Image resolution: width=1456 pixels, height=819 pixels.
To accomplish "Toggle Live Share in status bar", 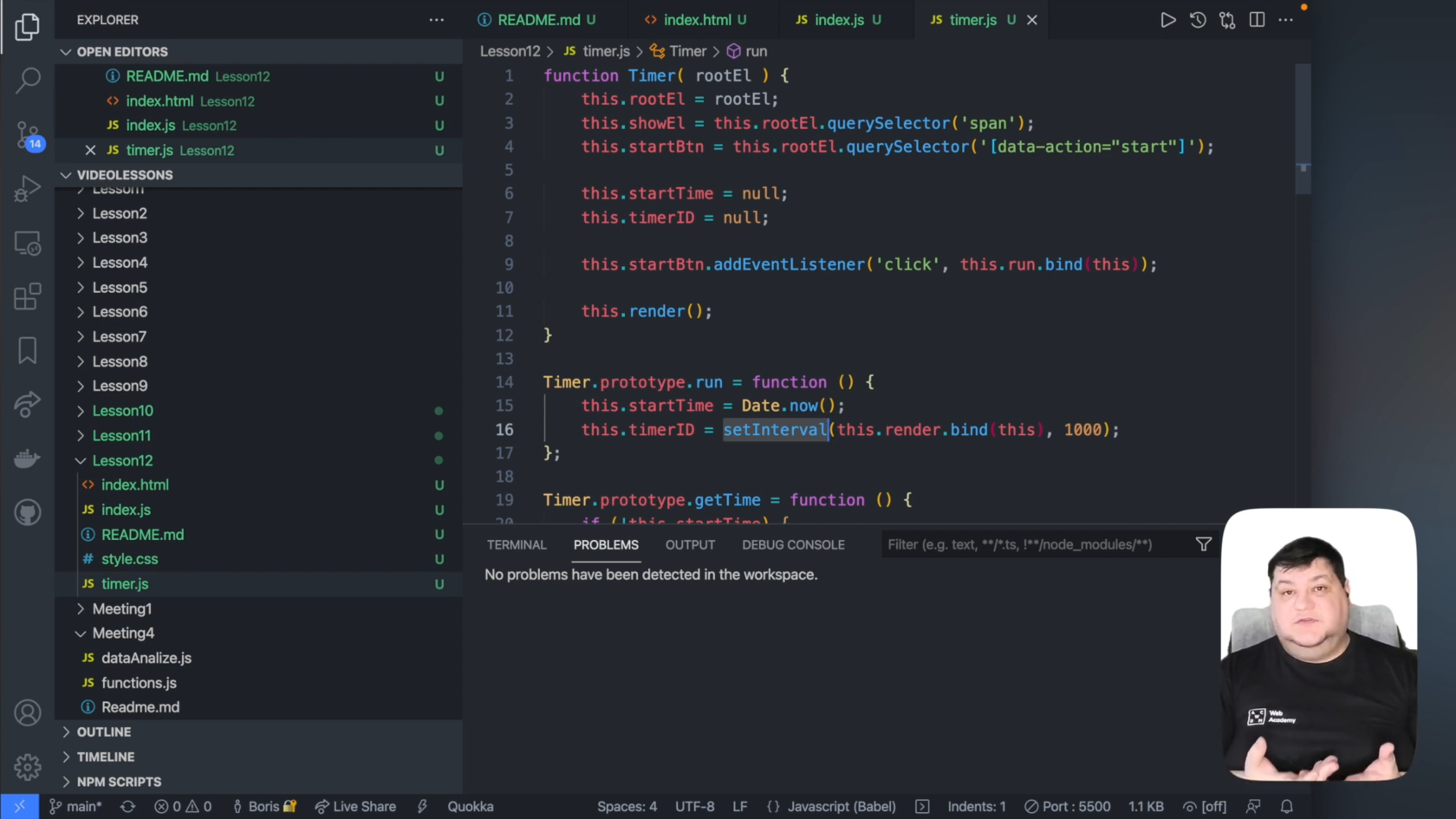I will click(355, 807).
